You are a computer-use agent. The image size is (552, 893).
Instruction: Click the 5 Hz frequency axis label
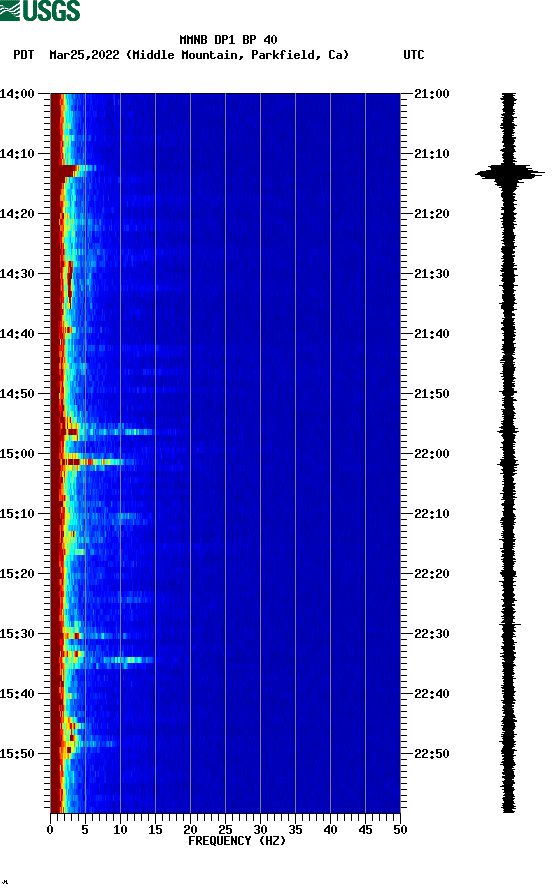[x=85, y=830]
